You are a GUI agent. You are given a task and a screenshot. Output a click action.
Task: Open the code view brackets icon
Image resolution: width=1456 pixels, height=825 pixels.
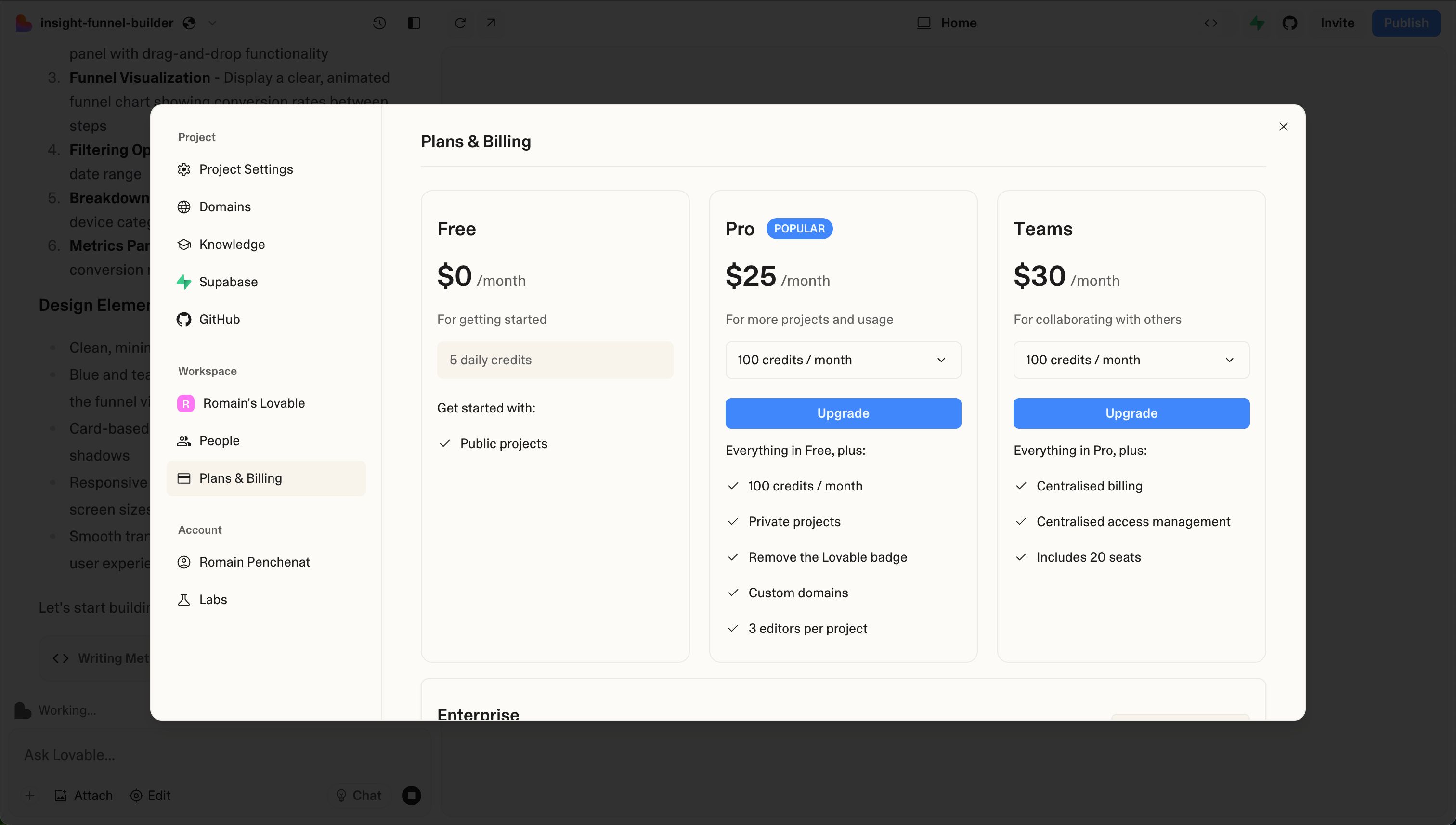click(x=1210, y=23)
